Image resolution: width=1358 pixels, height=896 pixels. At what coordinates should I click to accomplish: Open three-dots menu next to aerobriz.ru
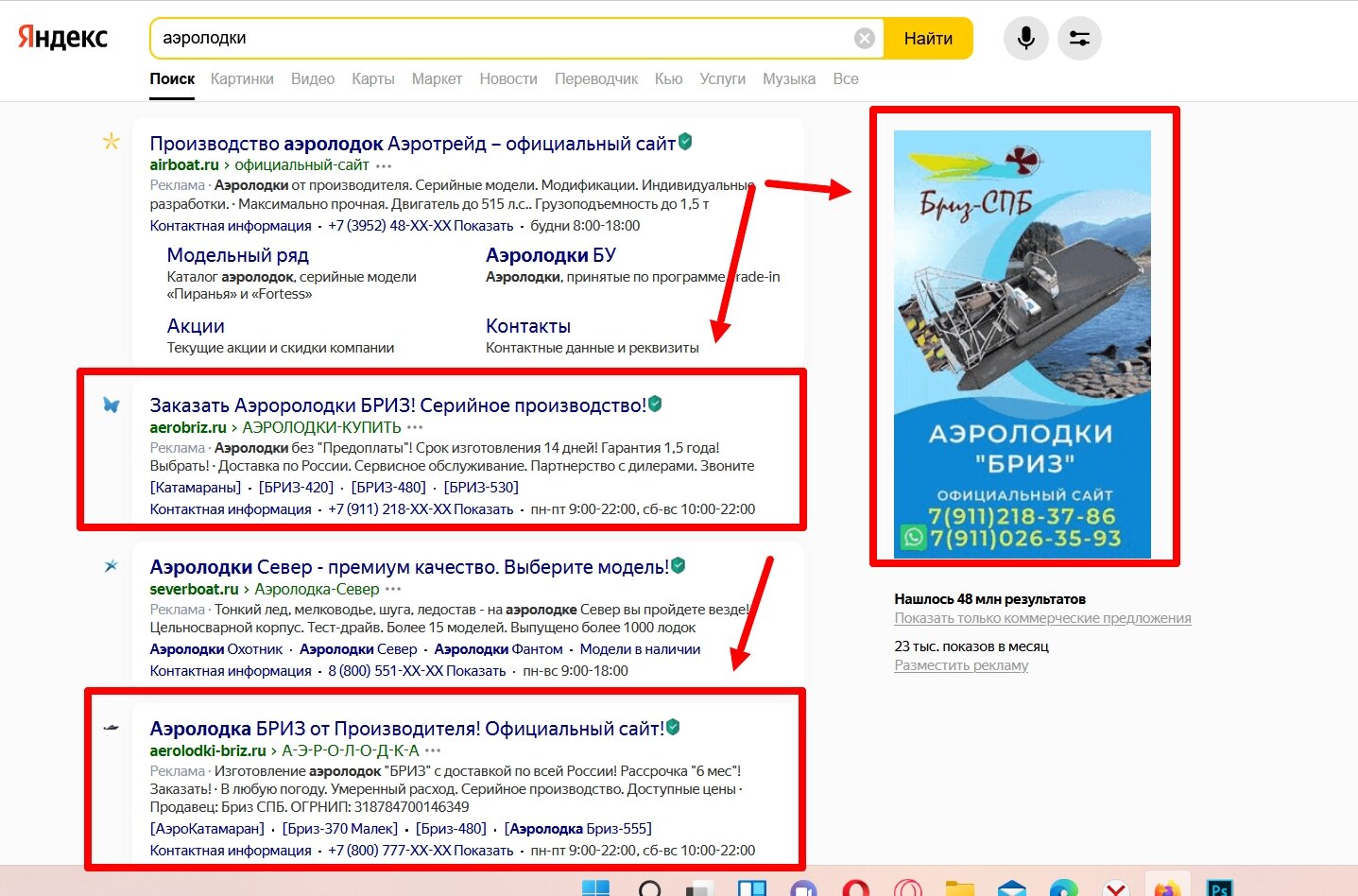[415, 428]
